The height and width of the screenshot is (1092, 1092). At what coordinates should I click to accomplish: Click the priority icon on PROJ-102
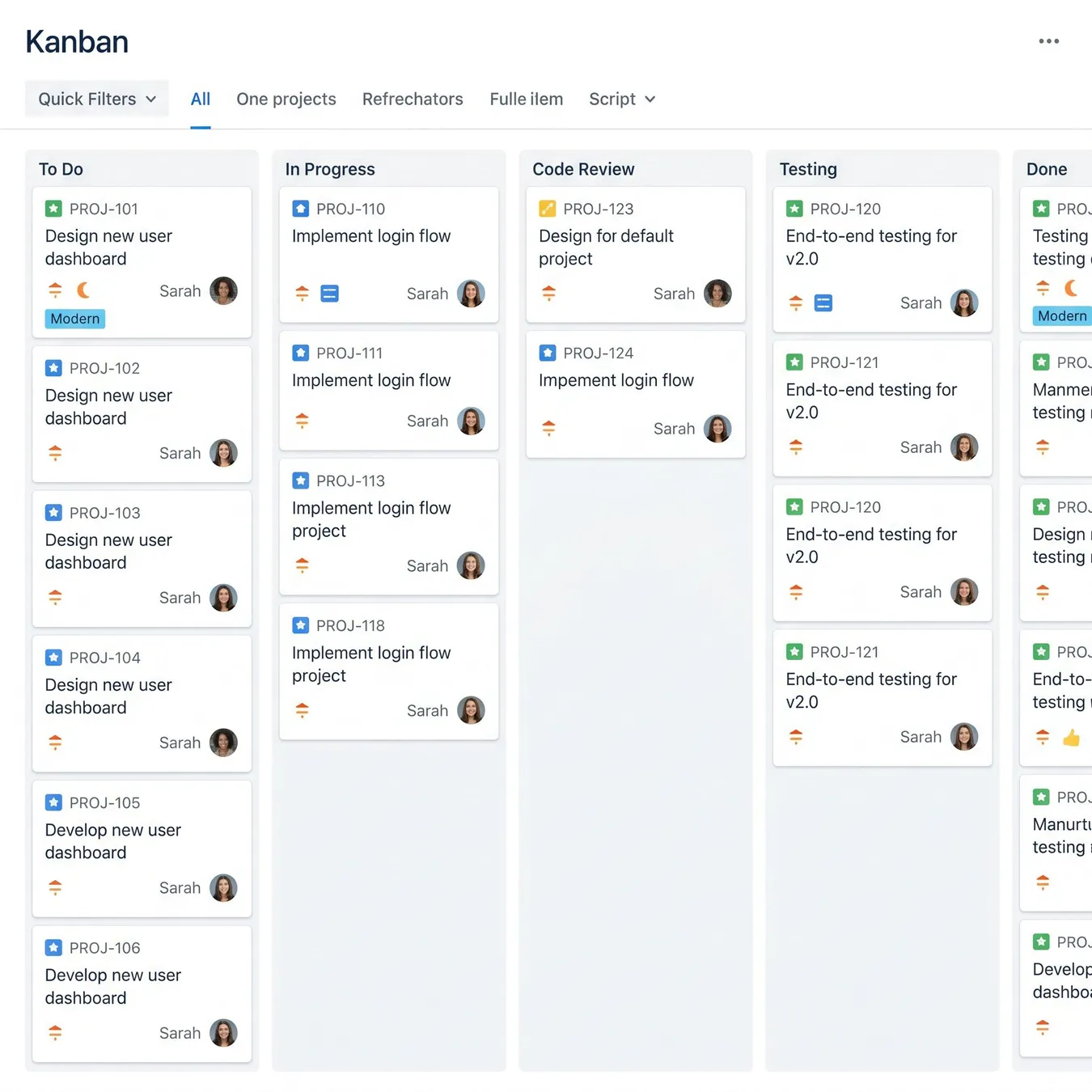point(55,453)
